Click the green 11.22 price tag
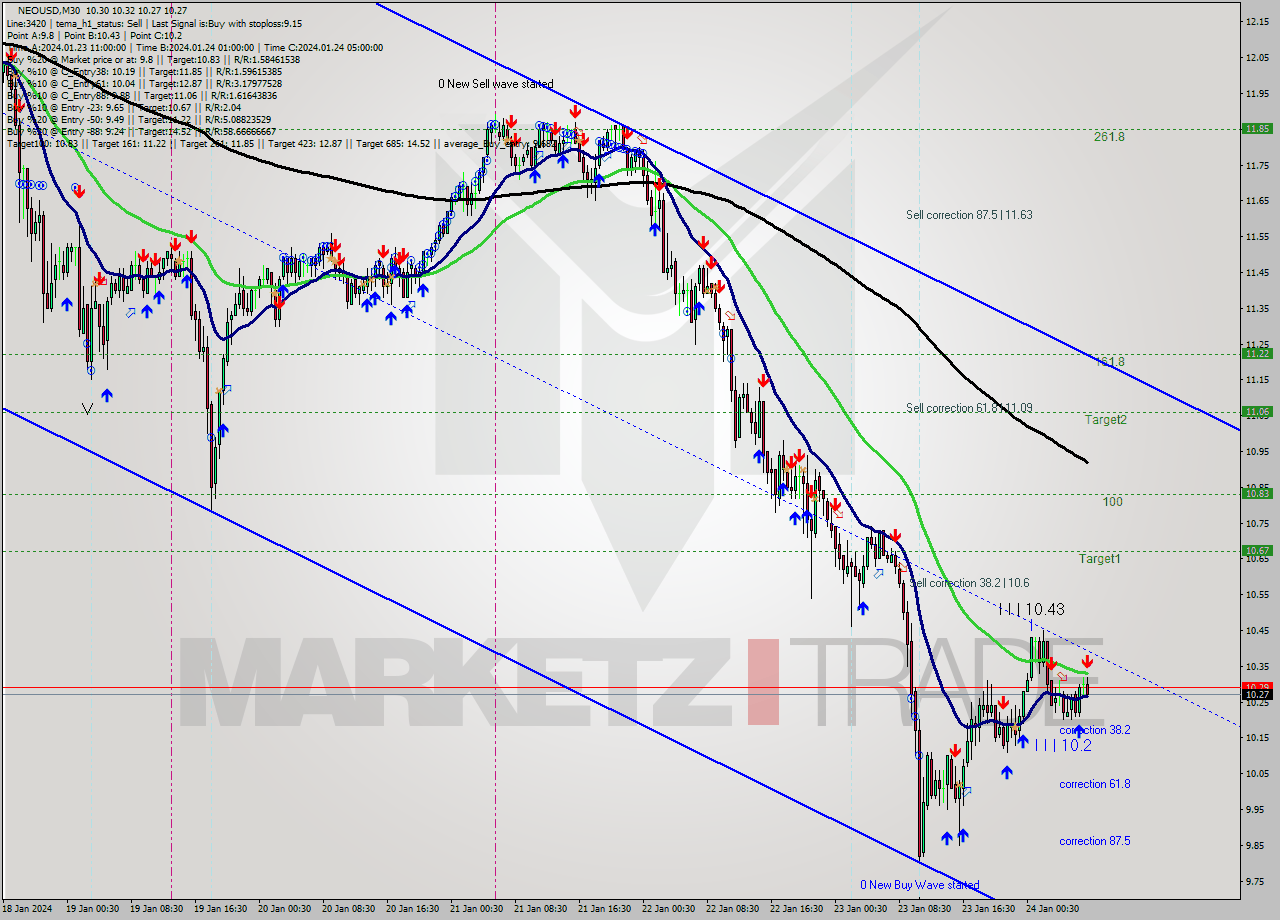The height and width of the screenshot is (920, 1280). coord(1257,353)
